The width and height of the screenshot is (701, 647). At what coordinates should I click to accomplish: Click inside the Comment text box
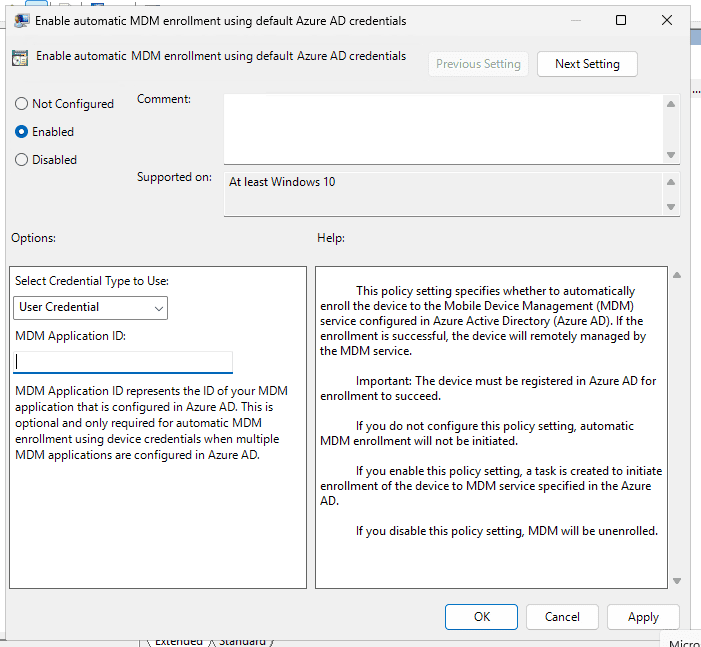click(x=443, y=129)
